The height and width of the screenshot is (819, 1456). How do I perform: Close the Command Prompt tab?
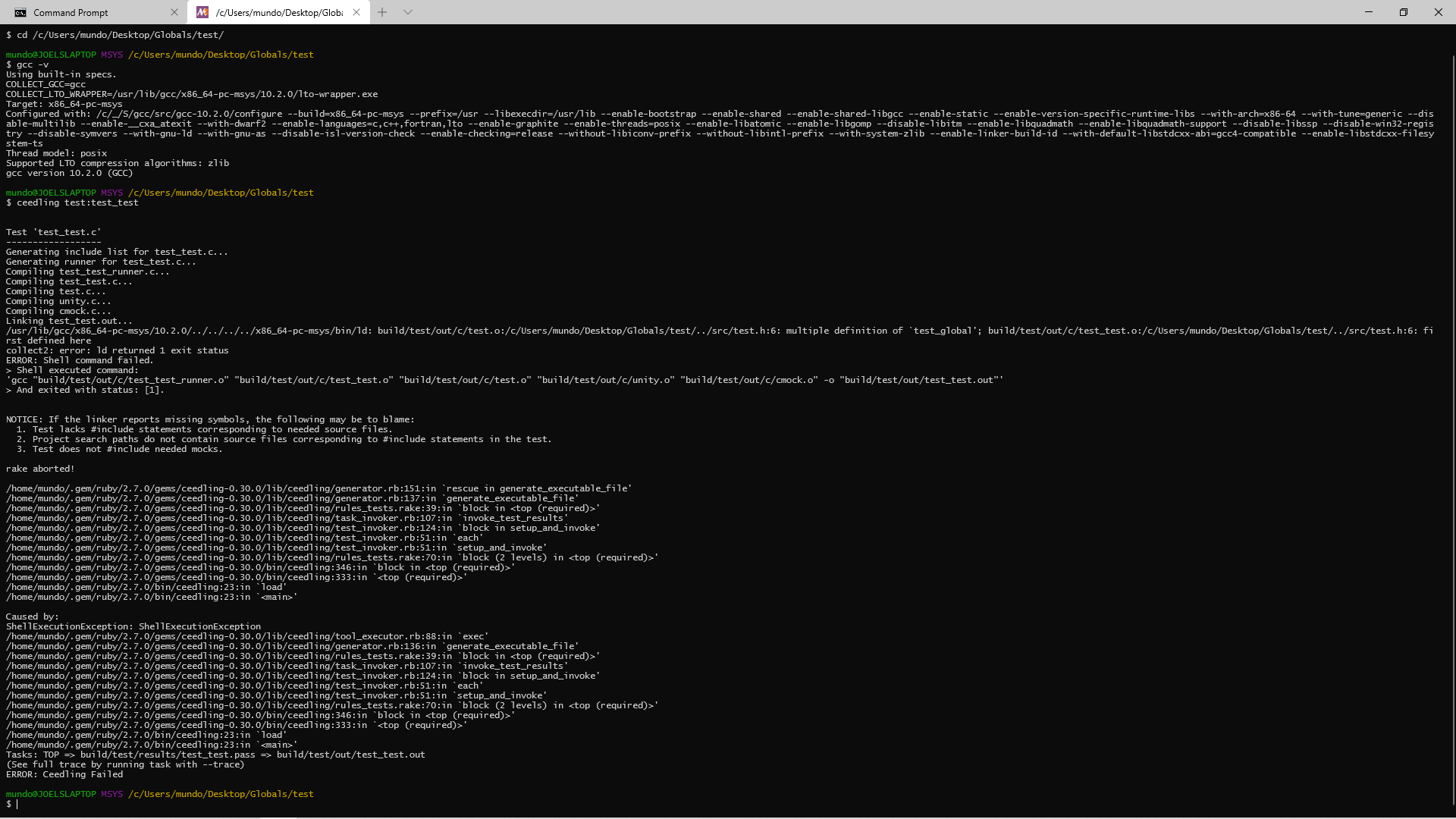coord(174,12)
